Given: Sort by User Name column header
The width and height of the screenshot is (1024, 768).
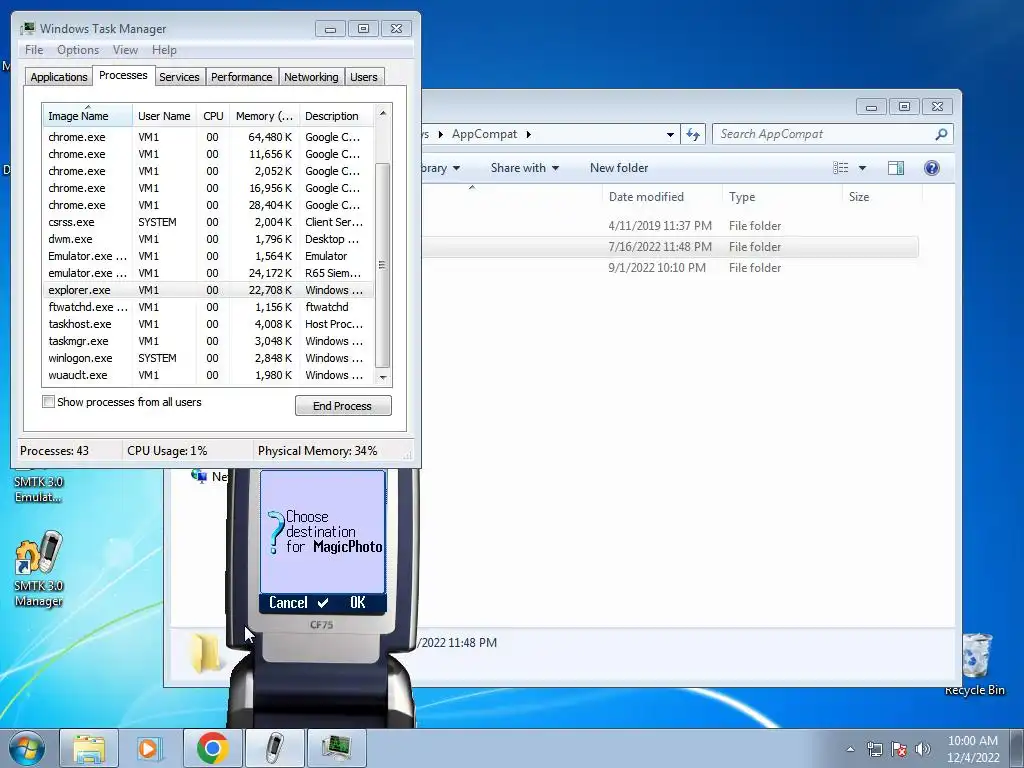Looking at the screenshot, I should 164,116.
